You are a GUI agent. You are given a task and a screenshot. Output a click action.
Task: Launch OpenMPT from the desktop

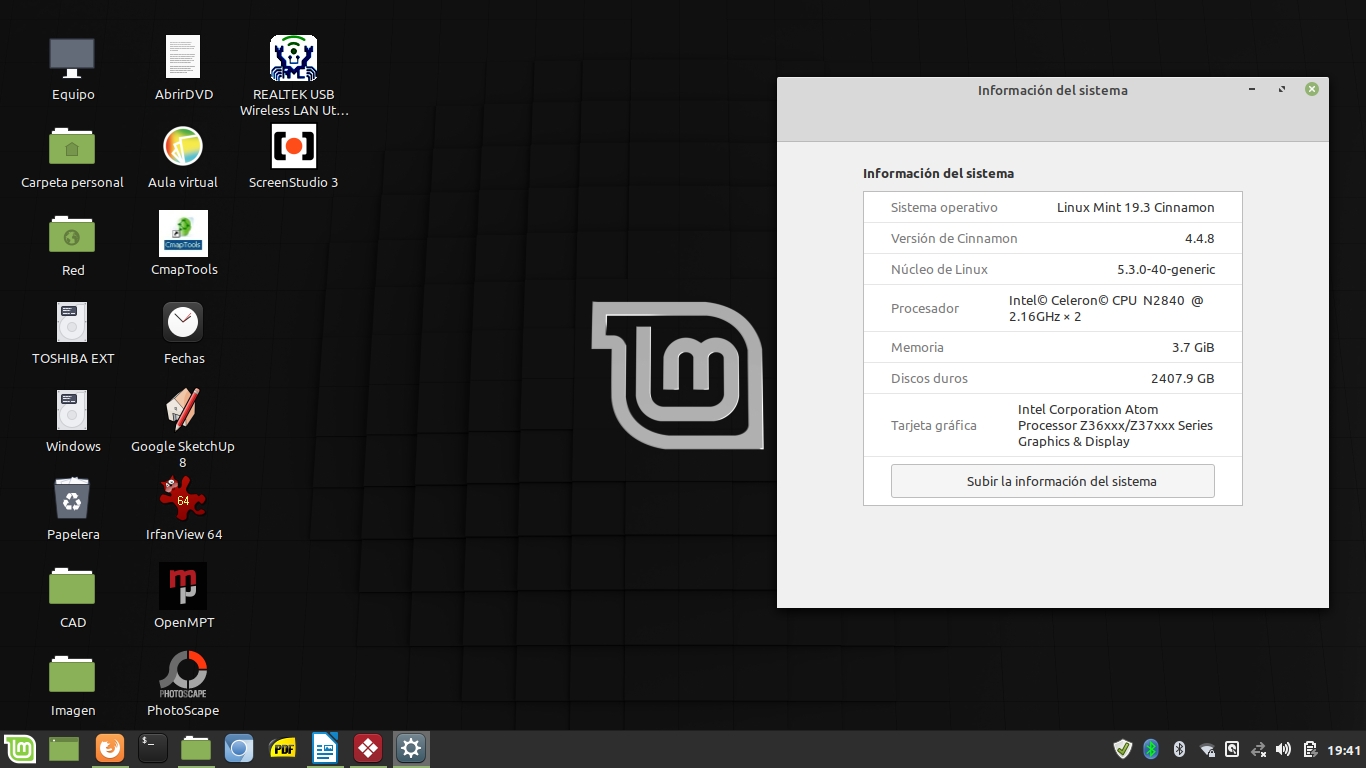pyautogui.click(x=183, y=585)
